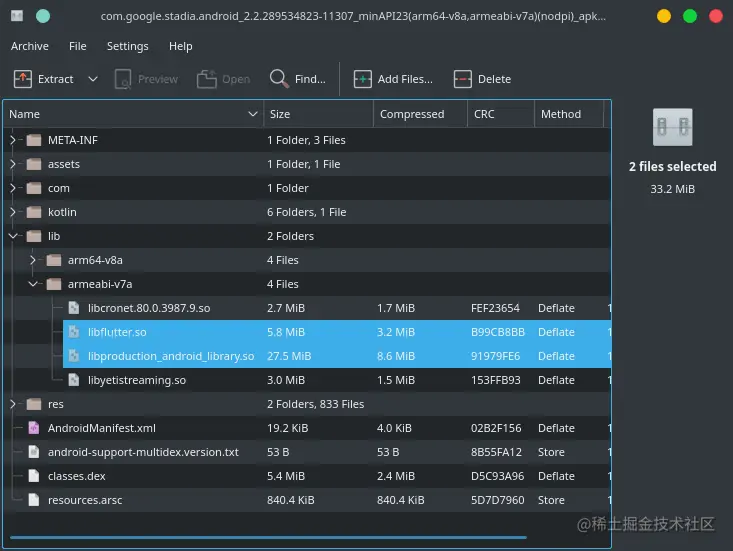Click the teal pin button in titlebar
The image size is (733, 551).
click(x=43, y=16)
